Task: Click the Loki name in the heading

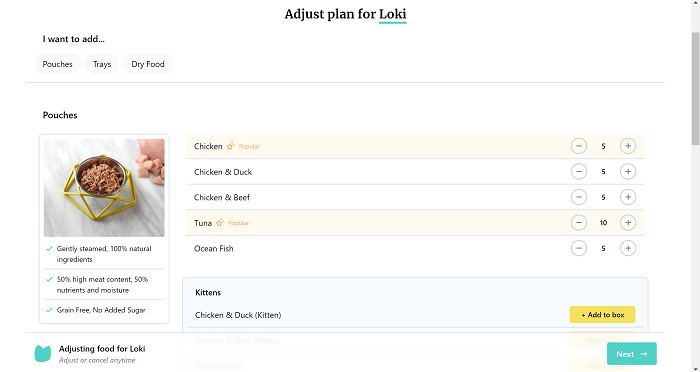Action: 392,14
